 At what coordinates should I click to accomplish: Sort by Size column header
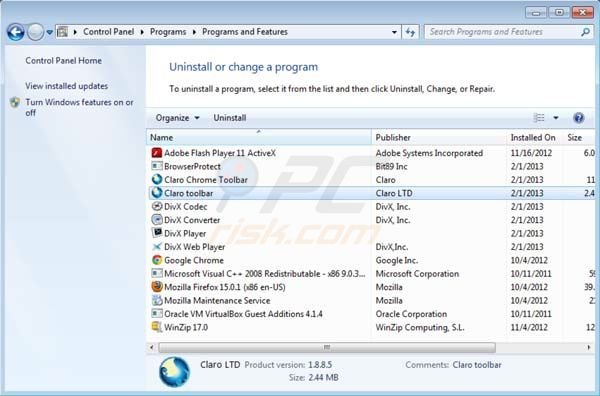(x=579, y=137)
